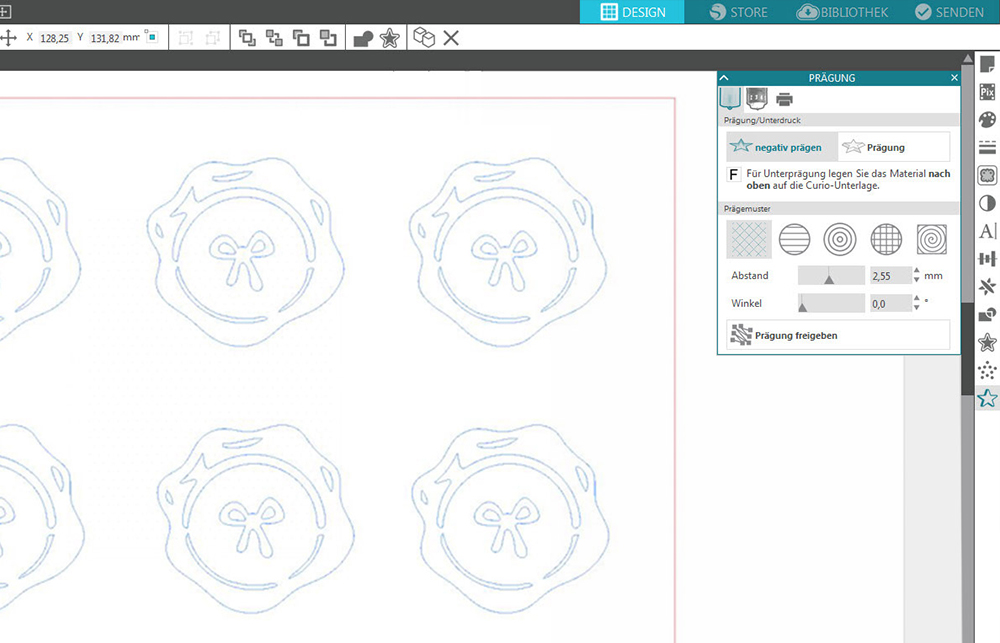Open the print tab in Prägung panel

785,99
